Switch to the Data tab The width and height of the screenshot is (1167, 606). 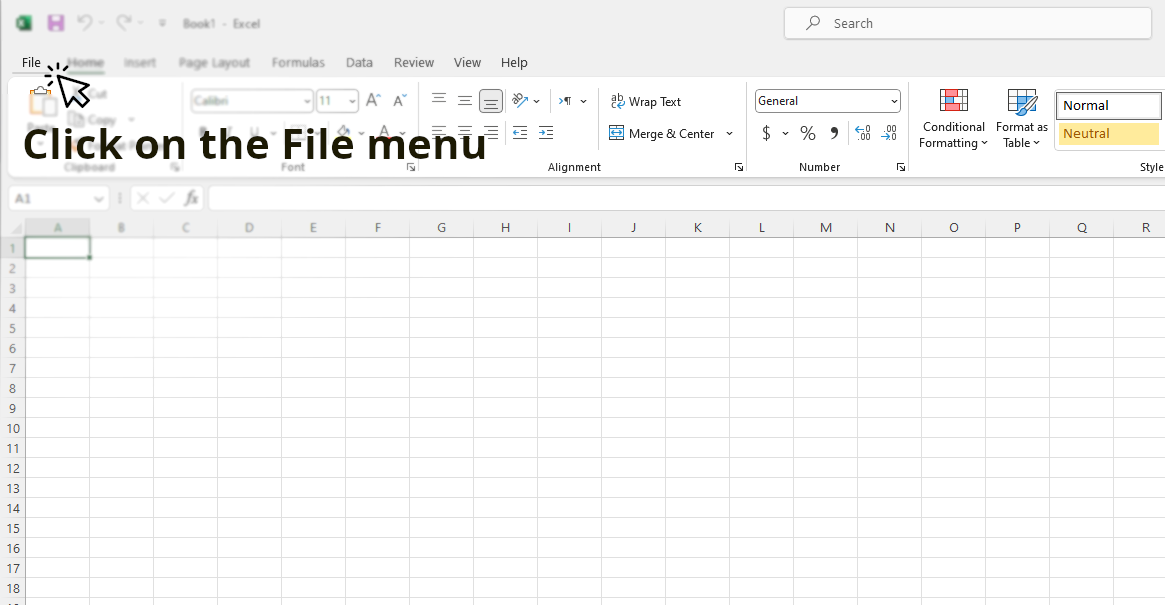click(359, 63)
